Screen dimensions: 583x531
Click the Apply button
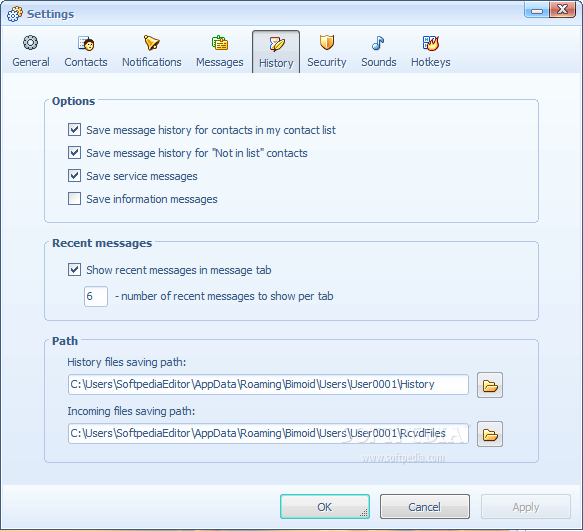tap(526, 507)
